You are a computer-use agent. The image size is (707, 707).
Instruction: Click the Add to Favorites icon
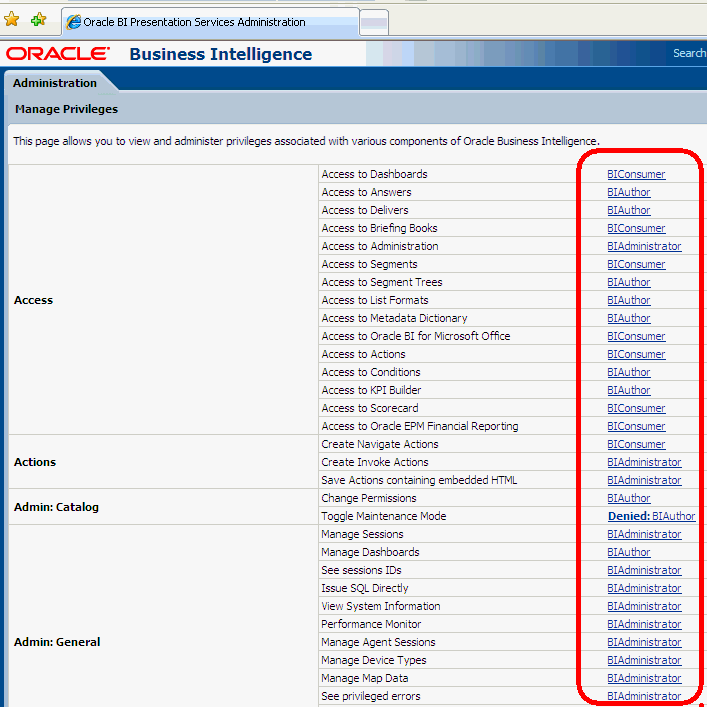click(39, 19)
